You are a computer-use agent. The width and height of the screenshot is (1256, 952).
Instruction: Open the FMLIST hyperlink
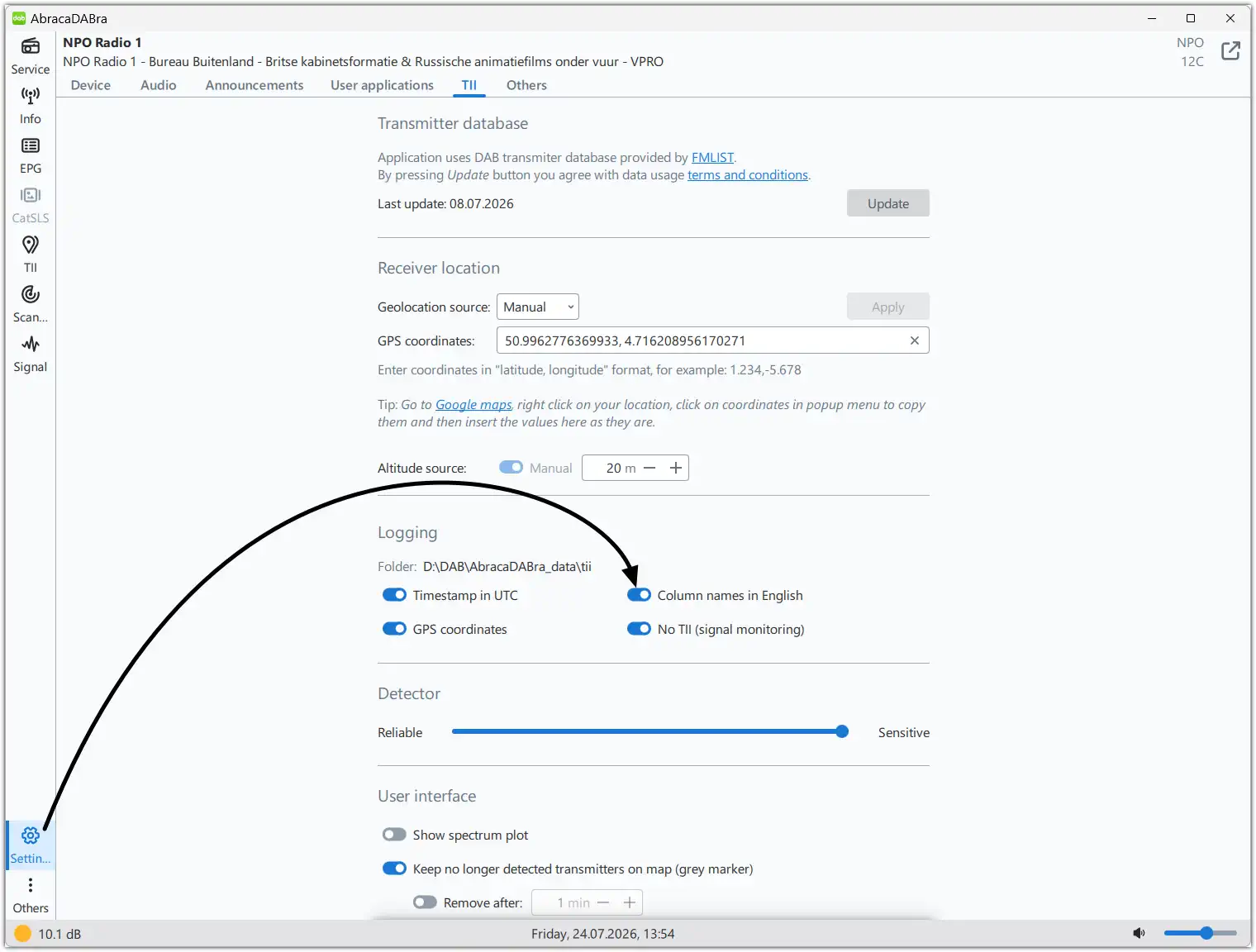click(x=712, y=157)
